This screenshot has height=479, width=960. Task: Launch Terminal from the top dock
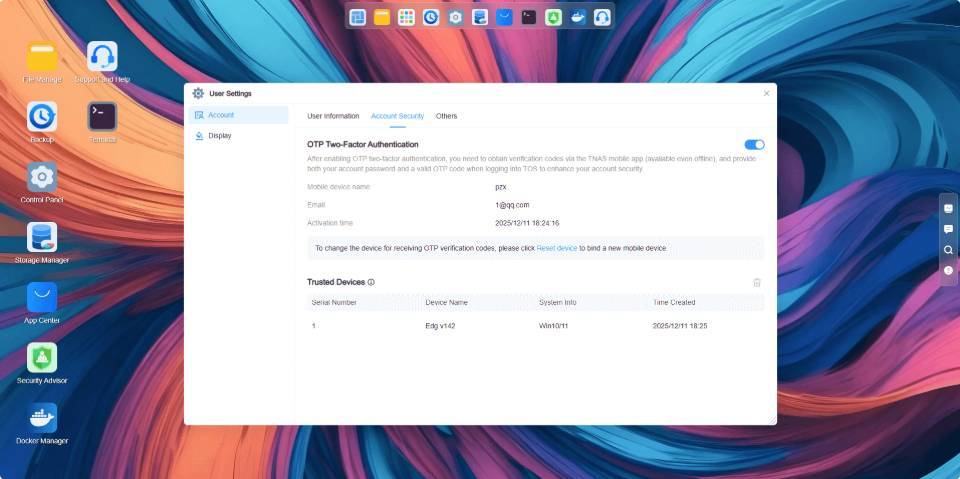[x=529, y=17]
